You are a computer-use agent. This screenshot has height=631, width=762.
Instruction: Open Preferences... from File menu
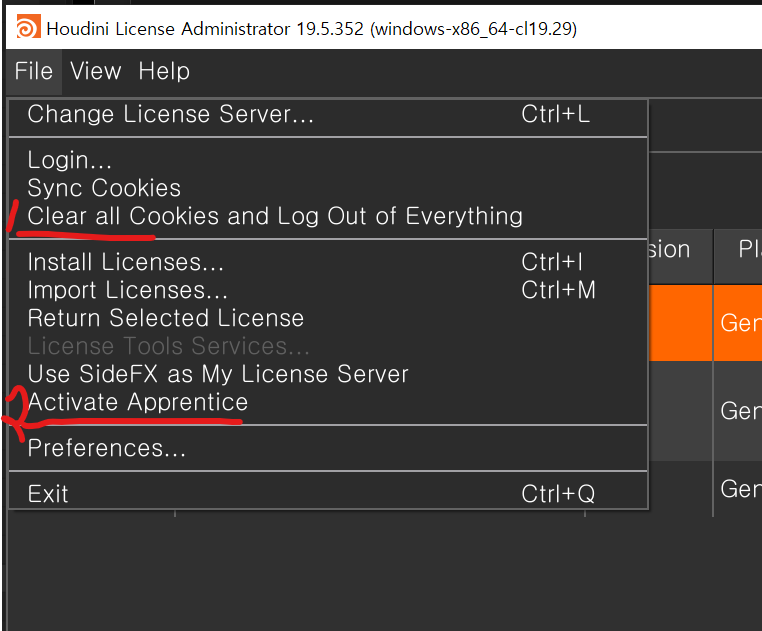click(328, 448)
